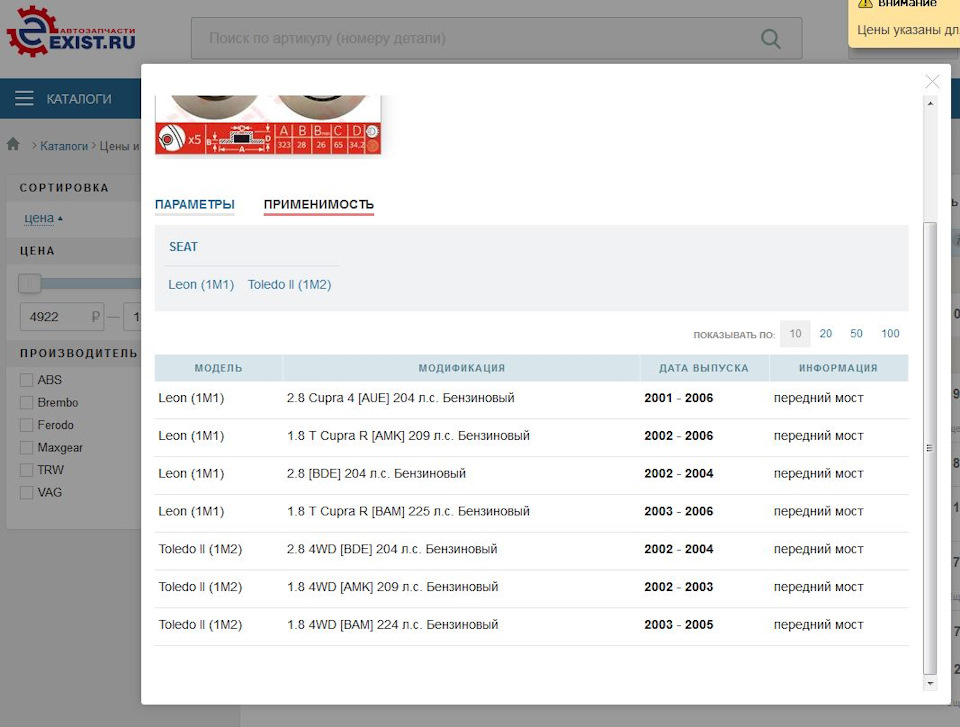960x727 pixels.
Task: Filter by Toledo II (1M2) model link
Action: tap(290, 285)
